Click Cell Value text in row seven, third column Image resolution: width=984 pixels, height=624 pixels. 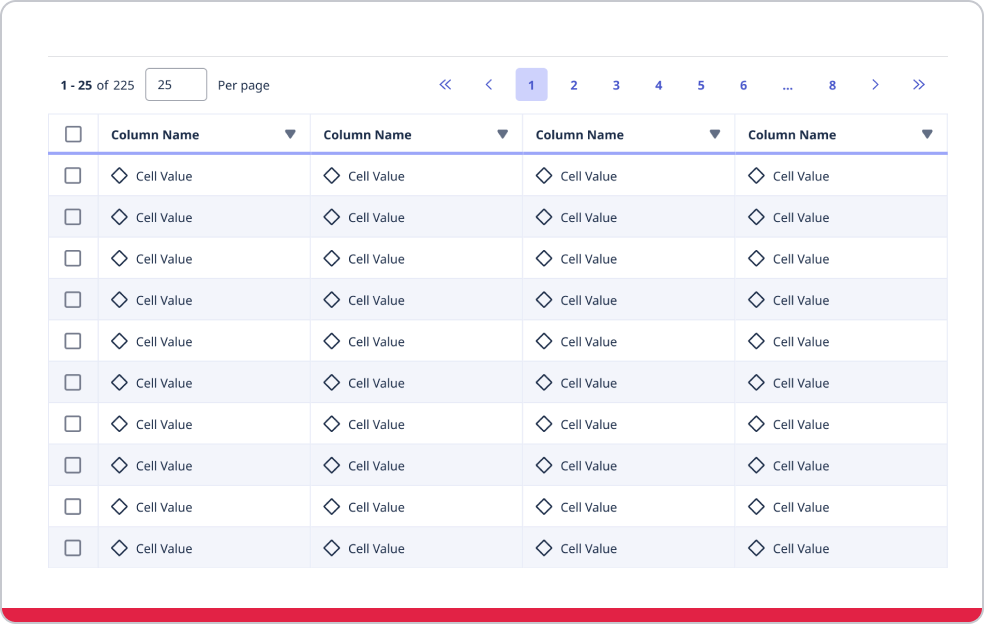tap(589, 425)
